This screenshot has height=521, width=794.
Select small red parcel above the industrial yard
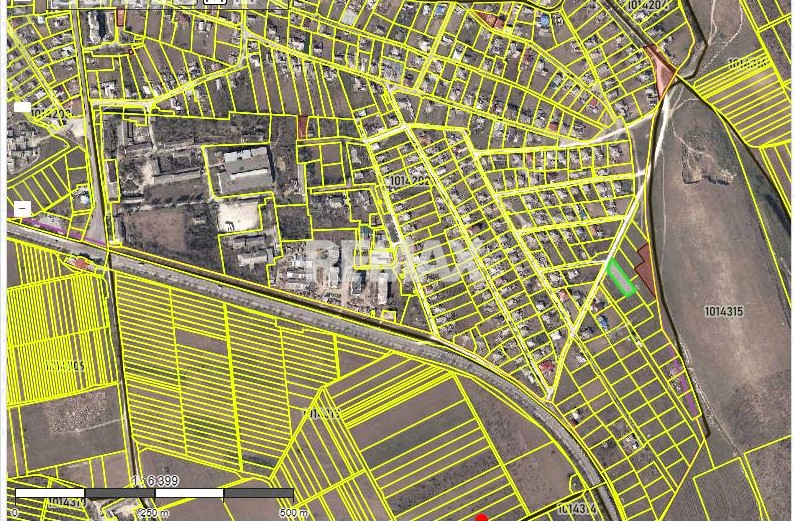click(302, 127)
